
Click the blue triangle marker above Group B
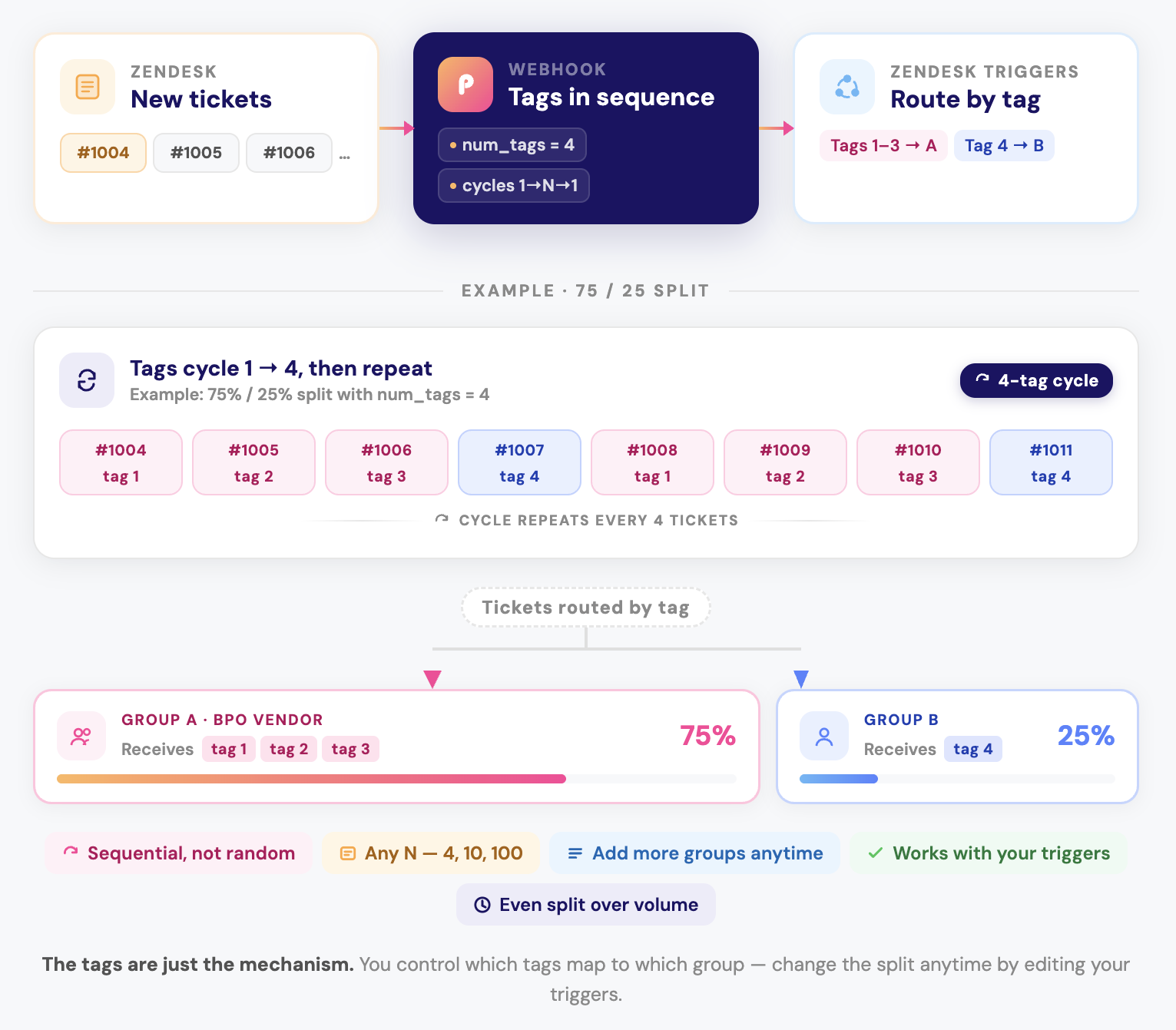(801, 679)
